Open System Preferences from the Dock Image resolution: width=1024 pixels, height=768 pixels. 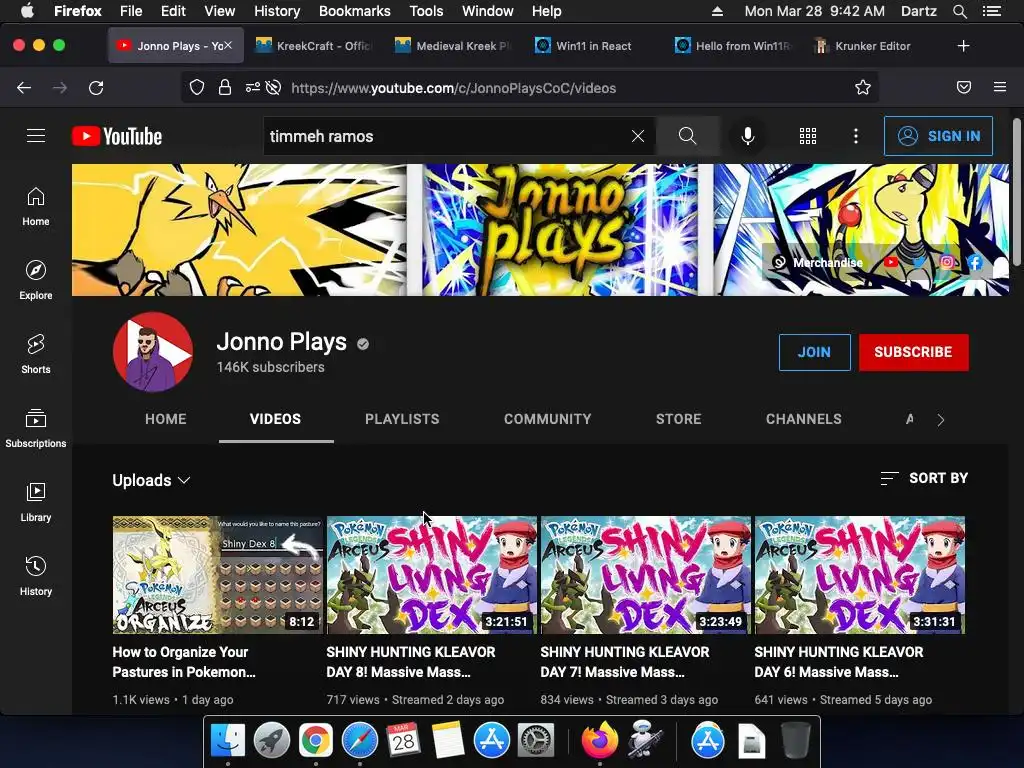(536, 741)
